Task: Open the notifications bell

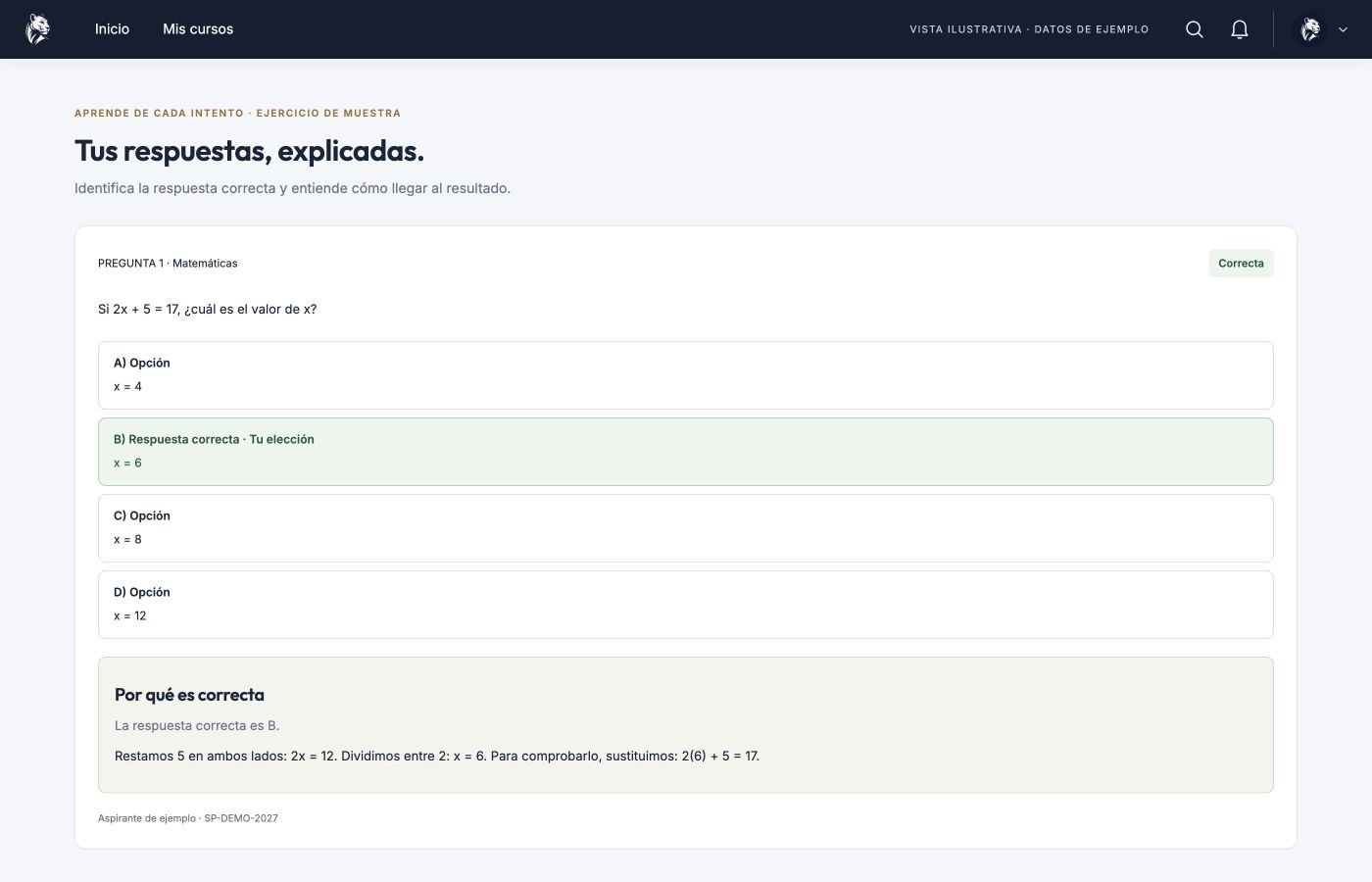Action: pos(1239,29)
